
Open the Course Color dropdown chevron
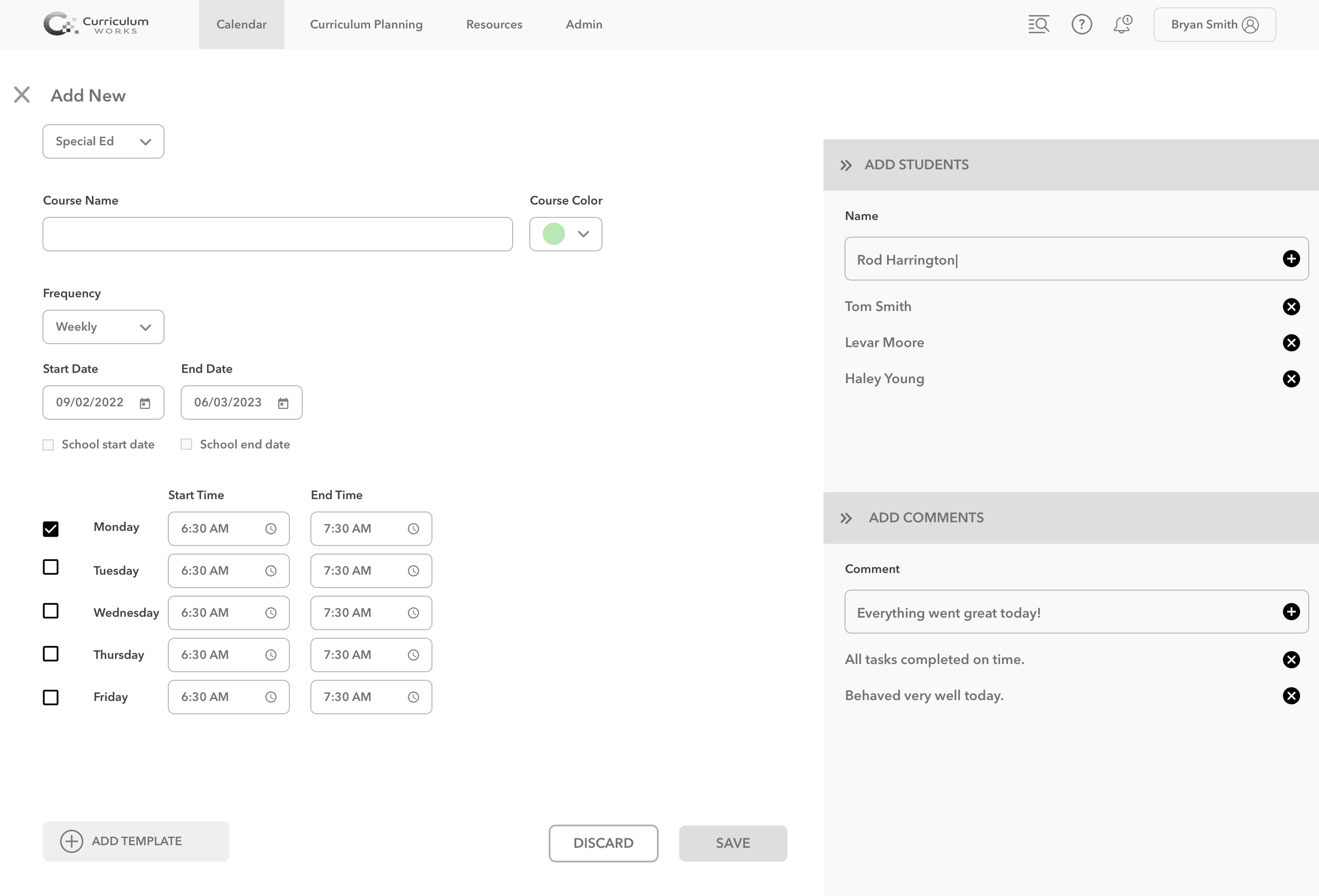tap(583, 234)
